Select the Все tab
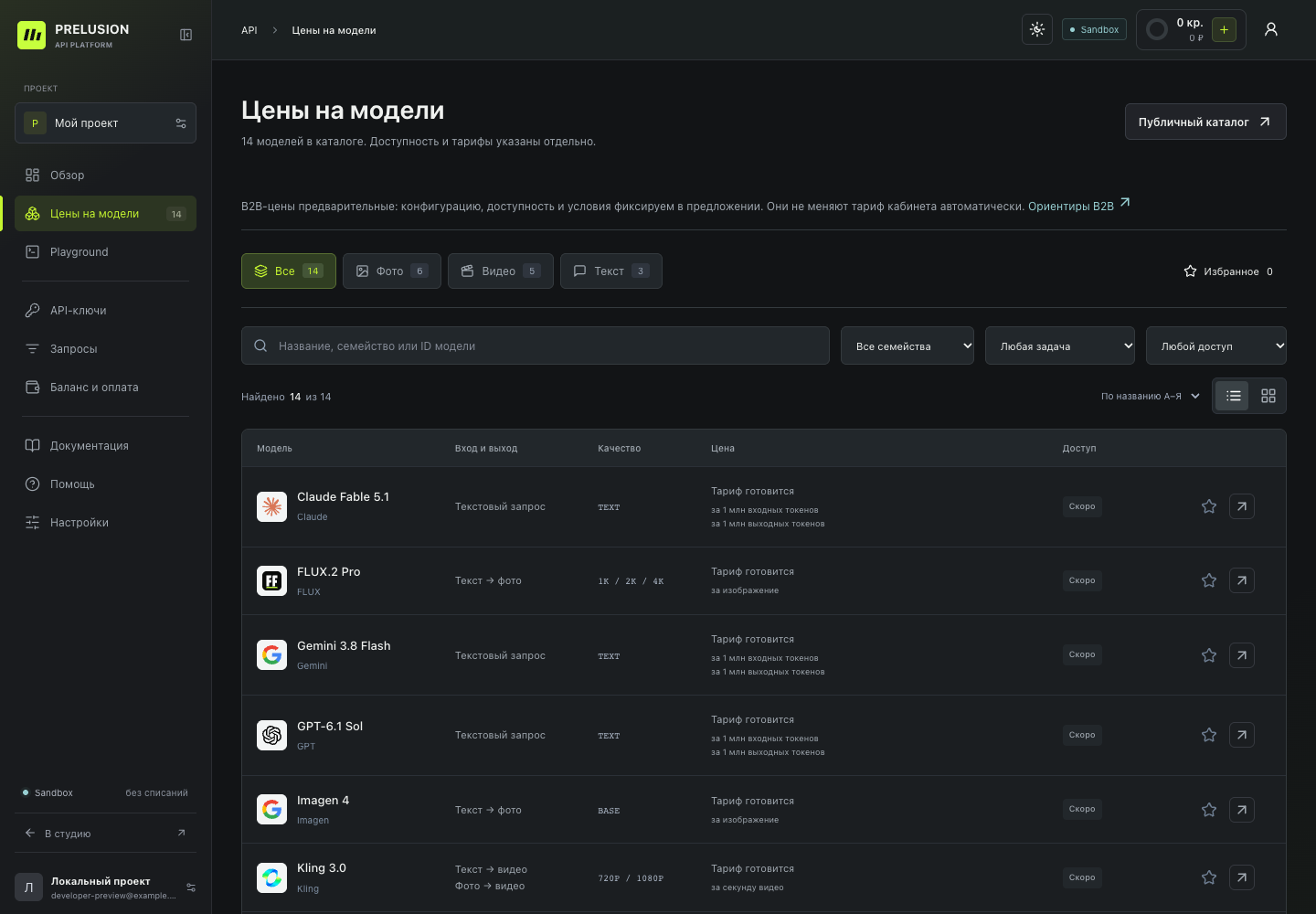The width and height of the screenshot is (1316, 914). pos(289,271)
